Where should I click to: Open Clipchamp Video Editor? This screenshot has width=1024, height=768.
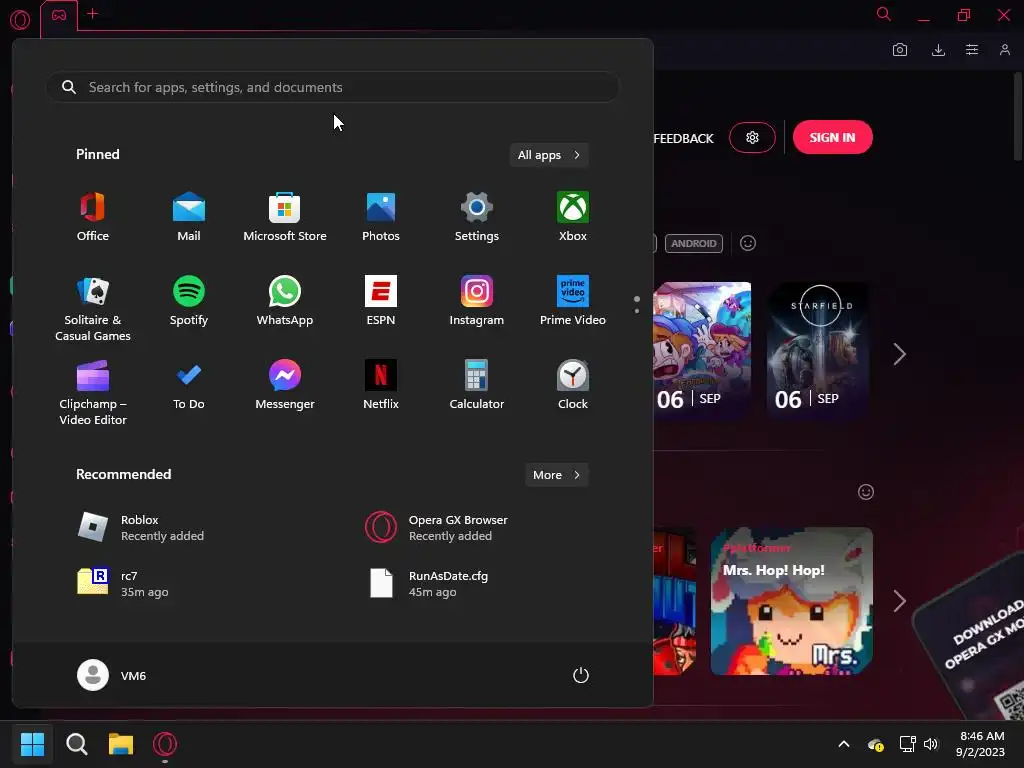point(93,393)
